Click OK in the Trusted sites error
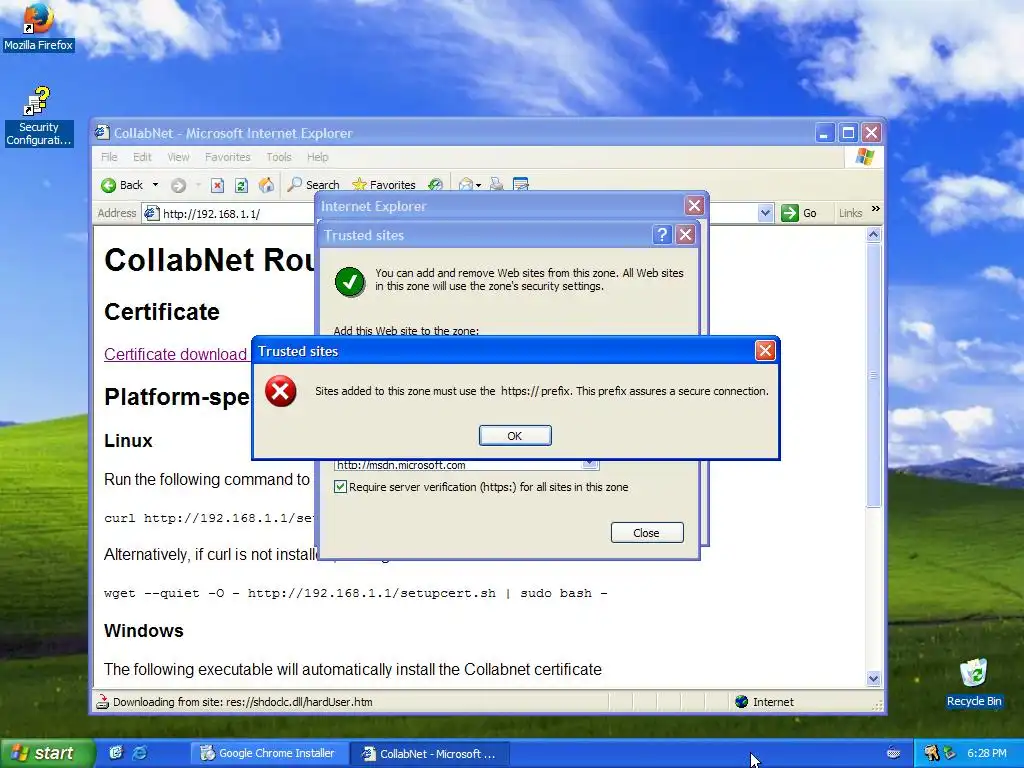The width and height of the screenshot is (1024, 768). point(515,436)
